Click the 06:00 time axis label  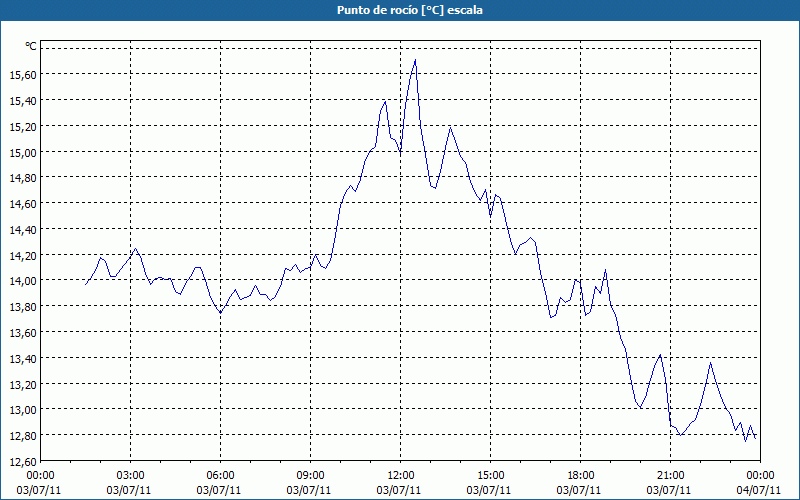(220, 476)
